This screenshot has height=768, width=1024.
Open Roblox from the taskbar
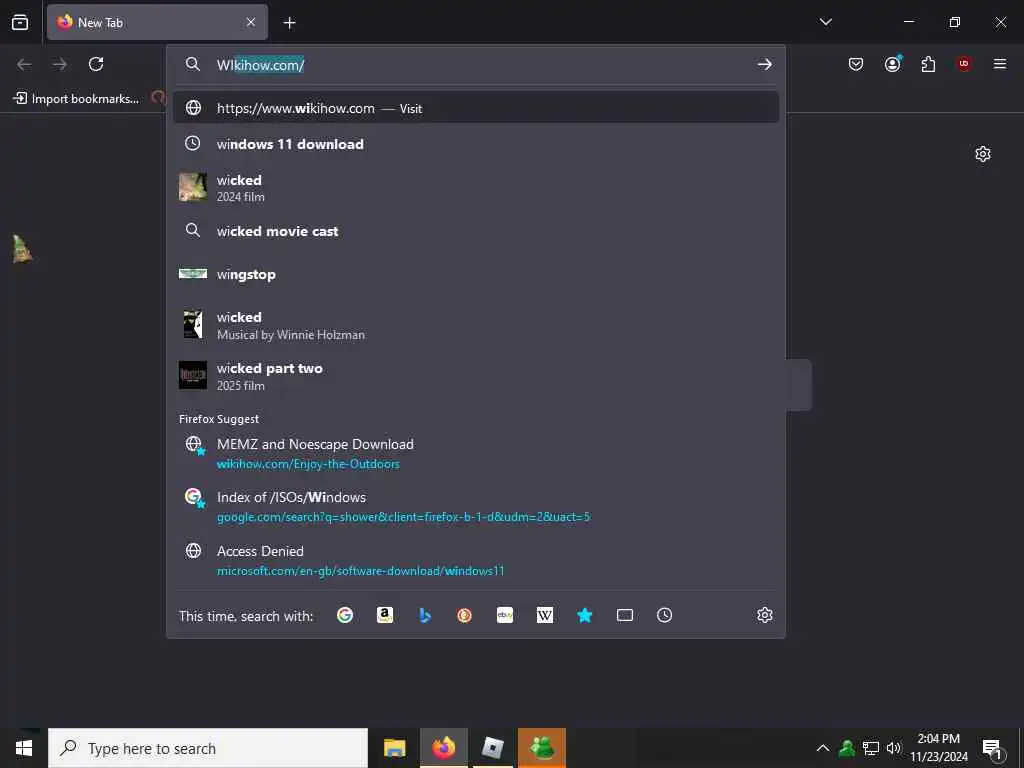(492, 748)
